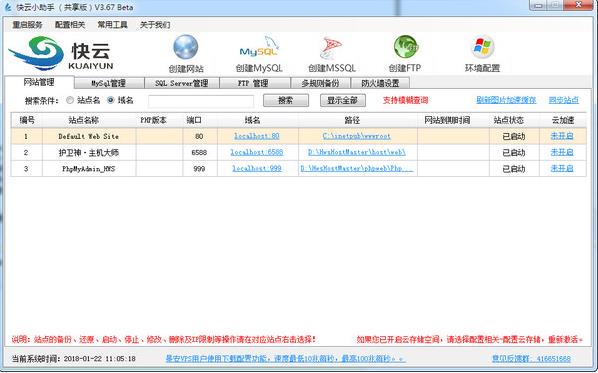598x373 pixels.
Task: Click the 显示全部 button
Action: [x=342, y=100]
